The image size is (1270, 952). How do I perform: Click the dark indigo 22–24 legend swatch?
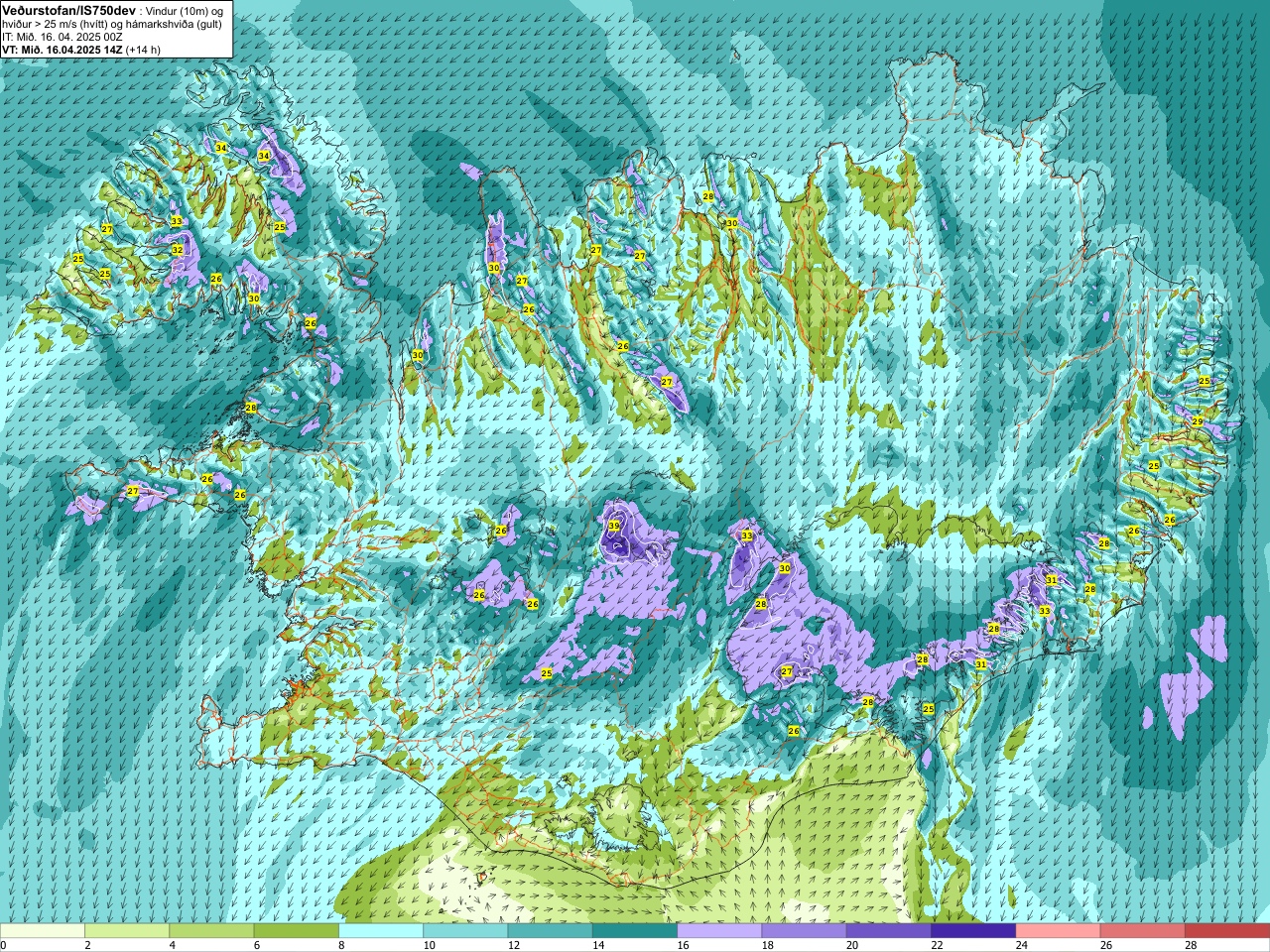pos(973,931)
